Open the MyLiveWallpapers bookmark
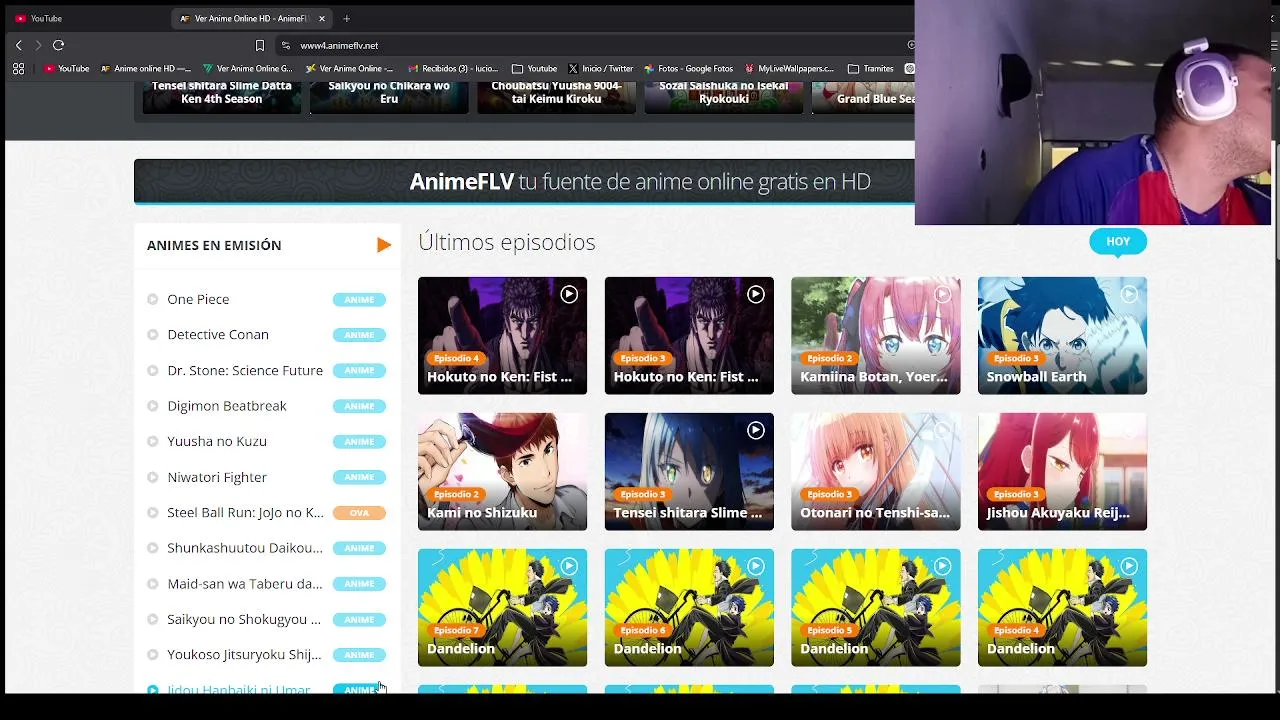The height and width of the screenshot is (720, 1280). 789,69
